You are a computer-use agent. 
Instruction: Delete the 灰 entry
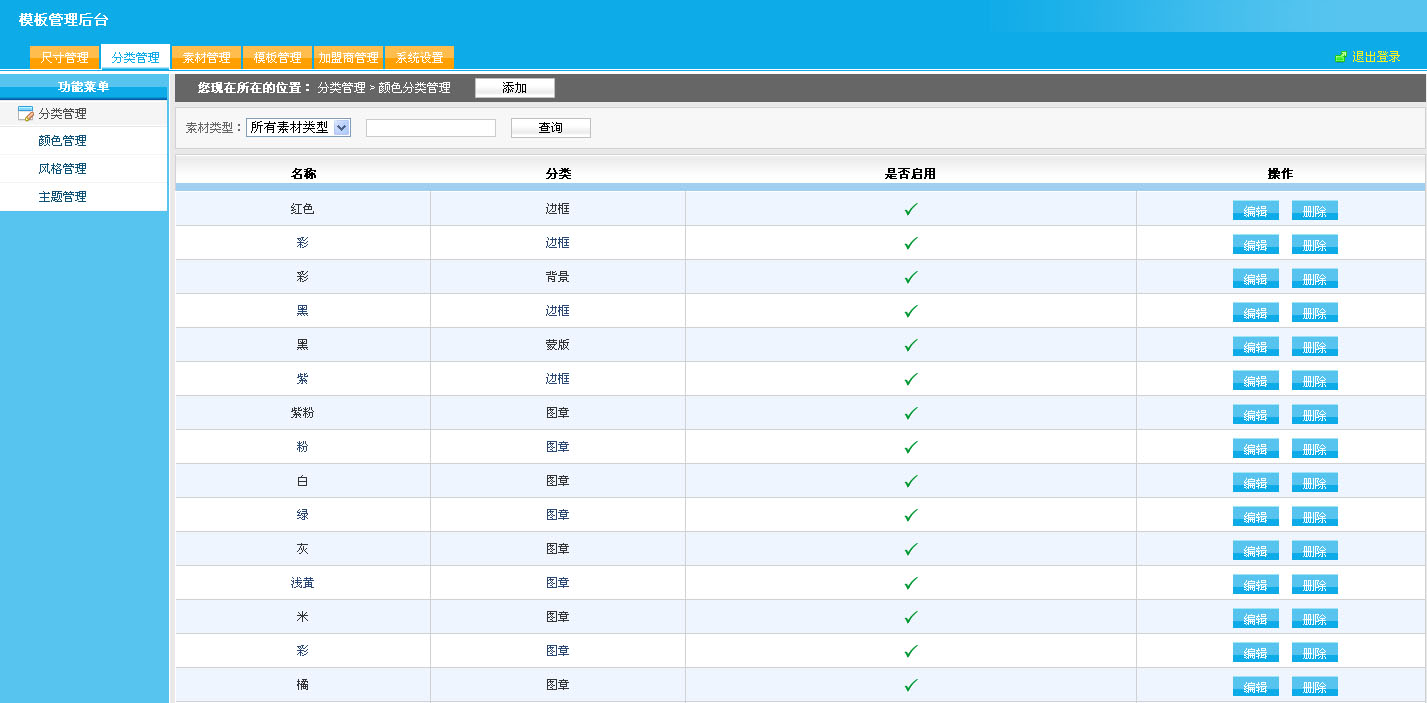pyautogui.click(x=1315, y=551)
